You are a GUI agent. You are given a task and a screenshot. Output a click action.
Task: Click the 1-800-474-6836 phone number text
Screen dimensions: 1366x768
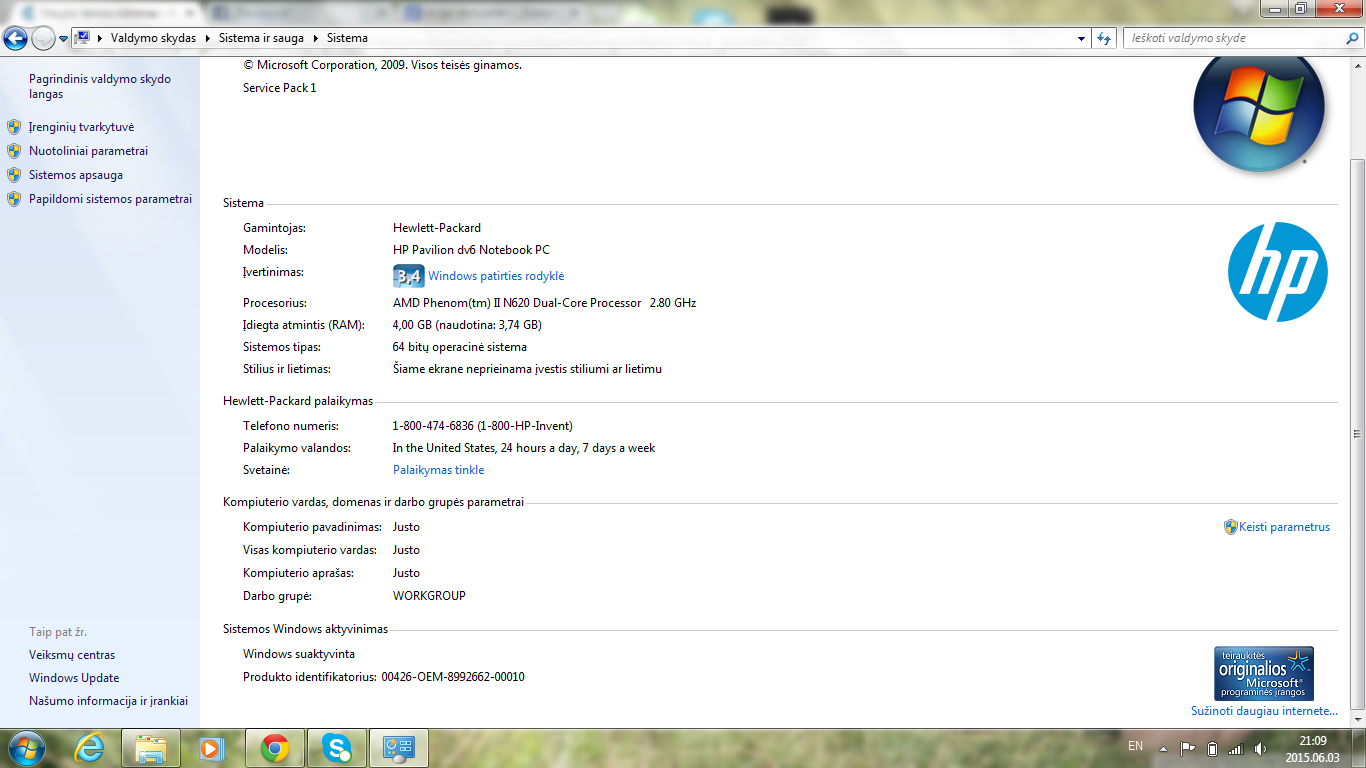click(483, 426)
